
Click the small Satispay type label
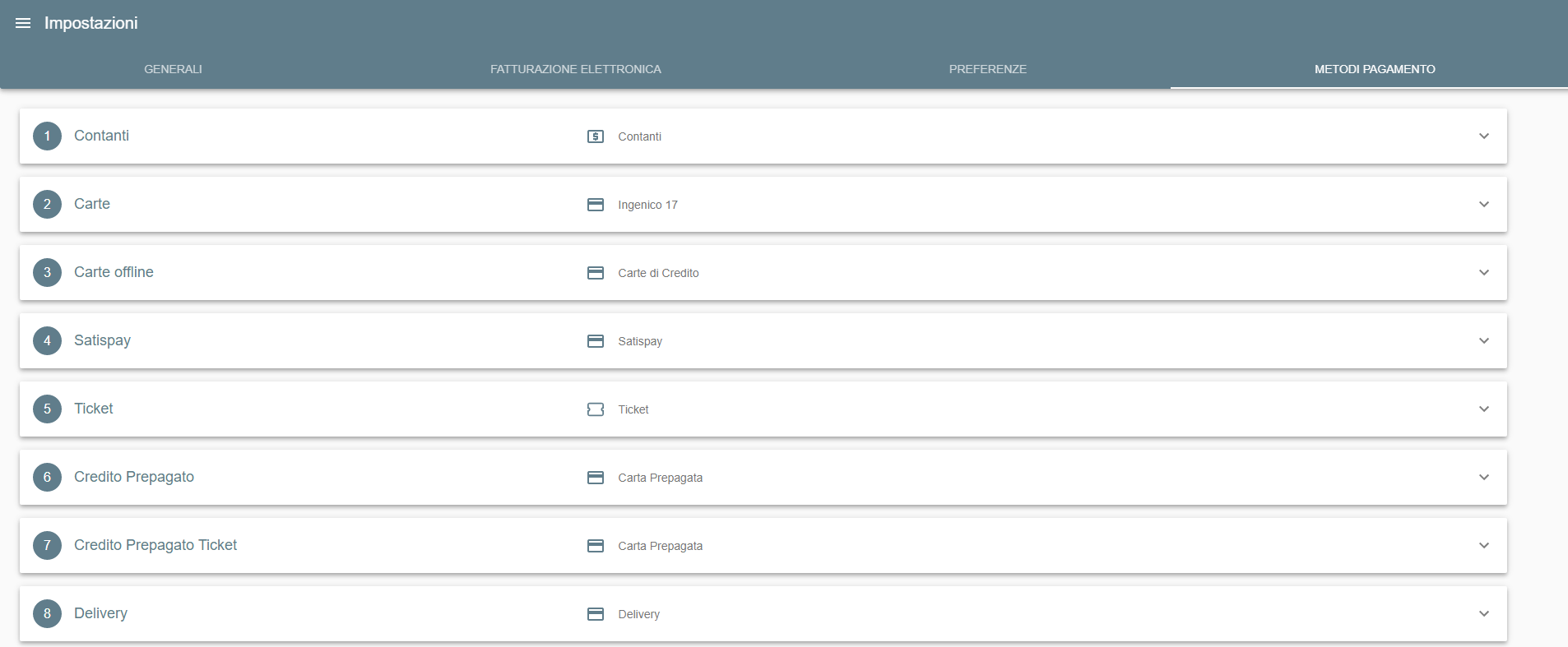(x=640, y=341)
